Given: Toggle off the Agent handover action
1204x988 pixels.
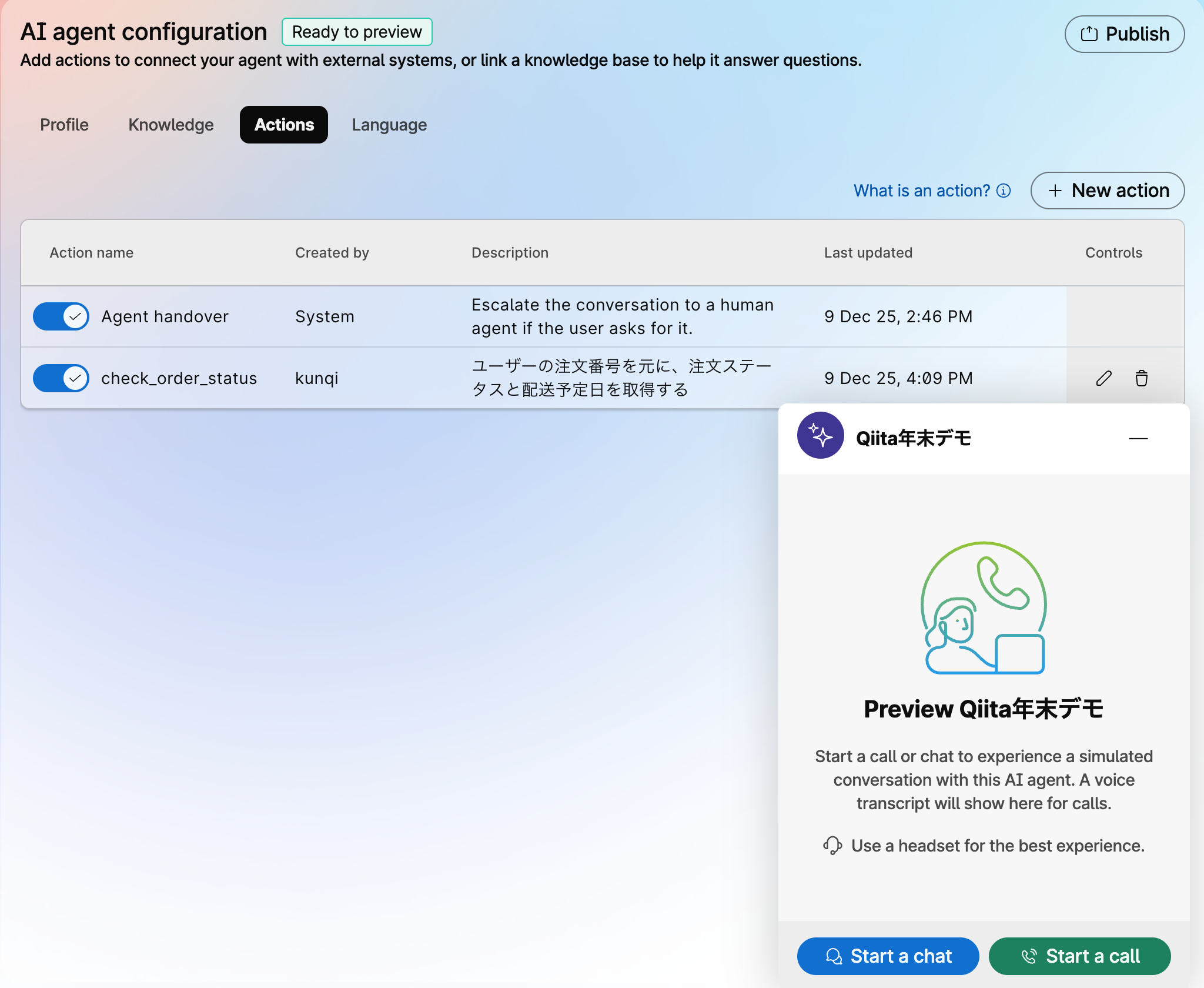Looking at the screenshot, I should click(x=61, y=316).
